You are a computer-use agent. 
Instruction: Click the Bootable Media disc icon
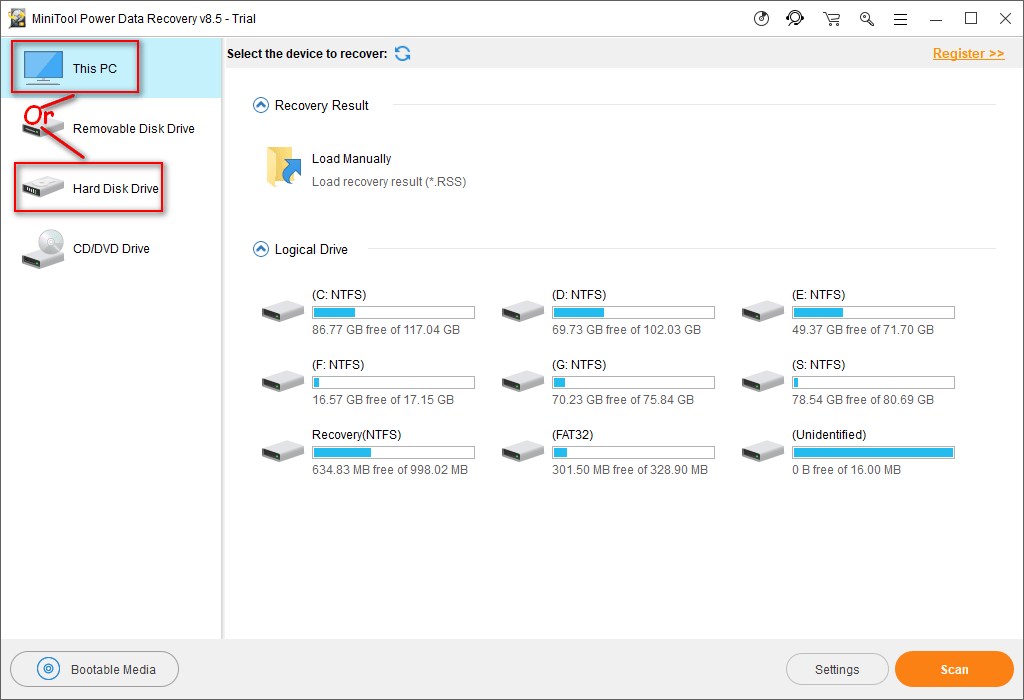[48, 669]
